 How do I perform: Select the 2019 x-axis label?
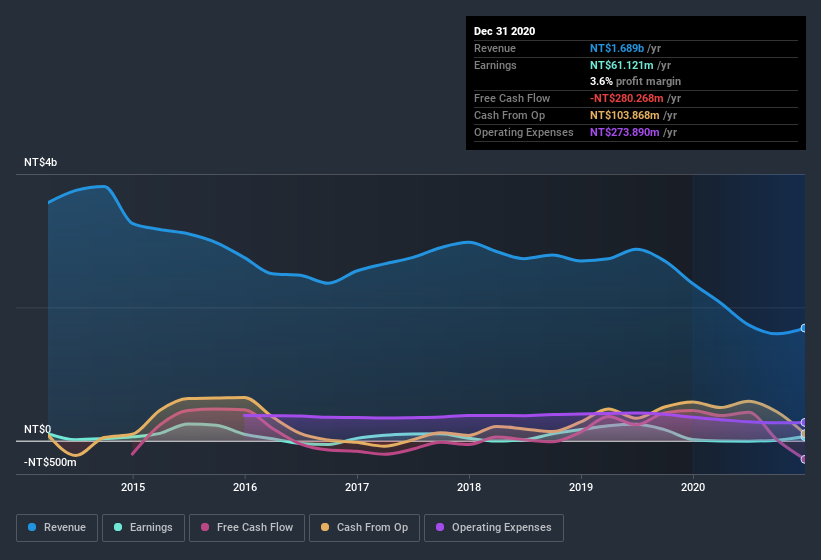pyautogui.click(x=581, y=487)
